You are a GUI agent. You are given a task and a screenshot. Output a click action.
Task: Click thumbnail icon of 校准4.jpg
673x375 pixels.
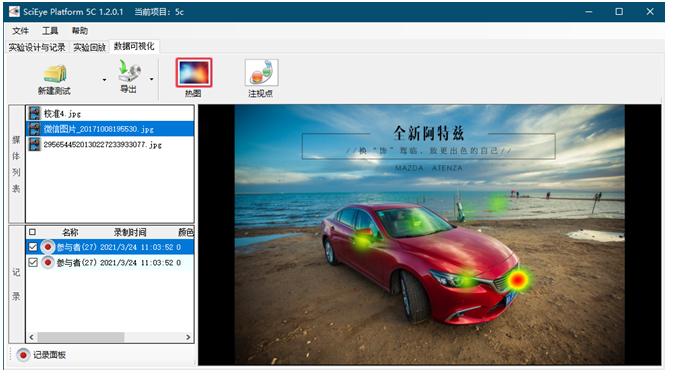(x=34, y=113)
